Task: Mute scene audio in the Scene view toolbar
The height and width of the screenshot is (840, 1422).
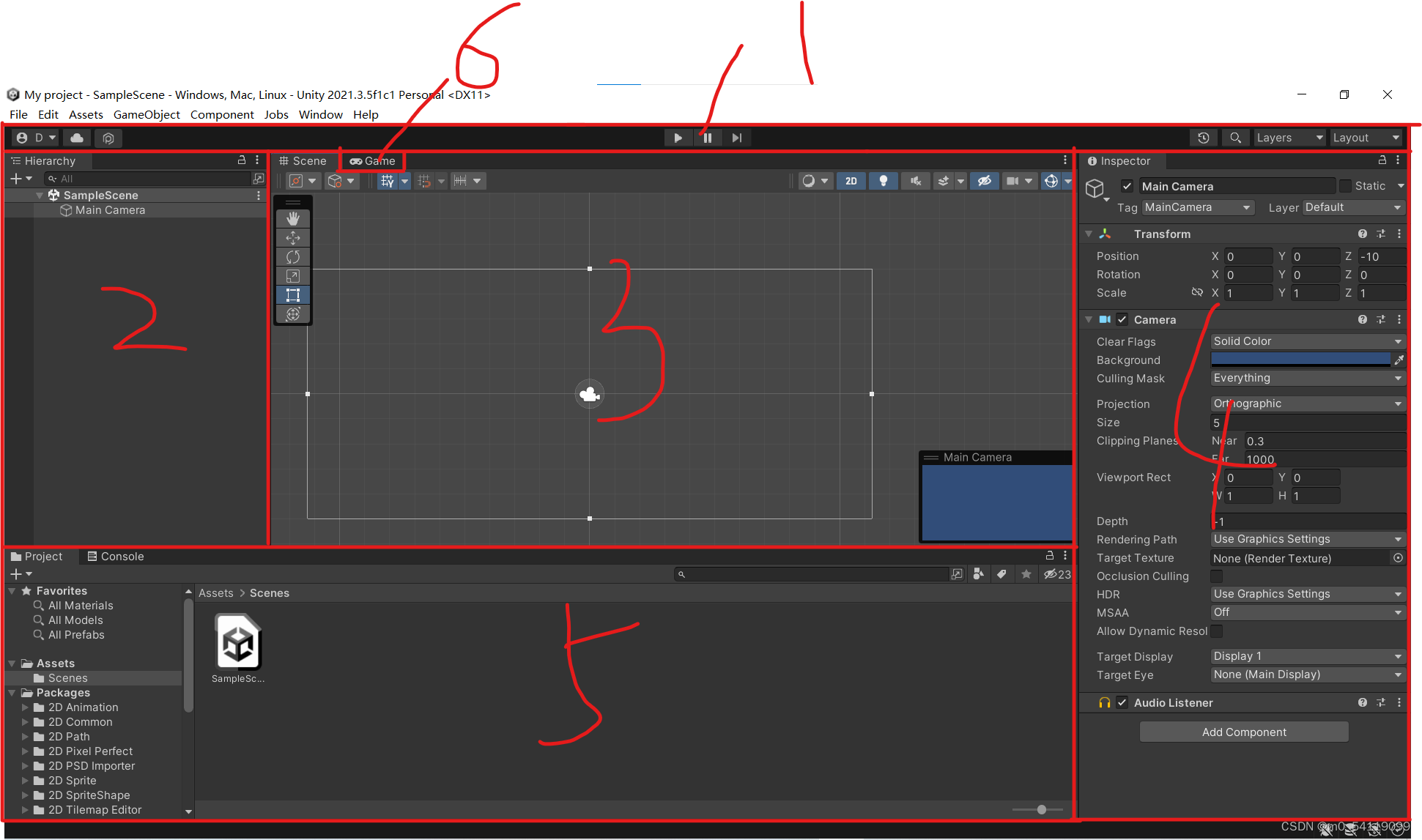Action: coord(915,180)
